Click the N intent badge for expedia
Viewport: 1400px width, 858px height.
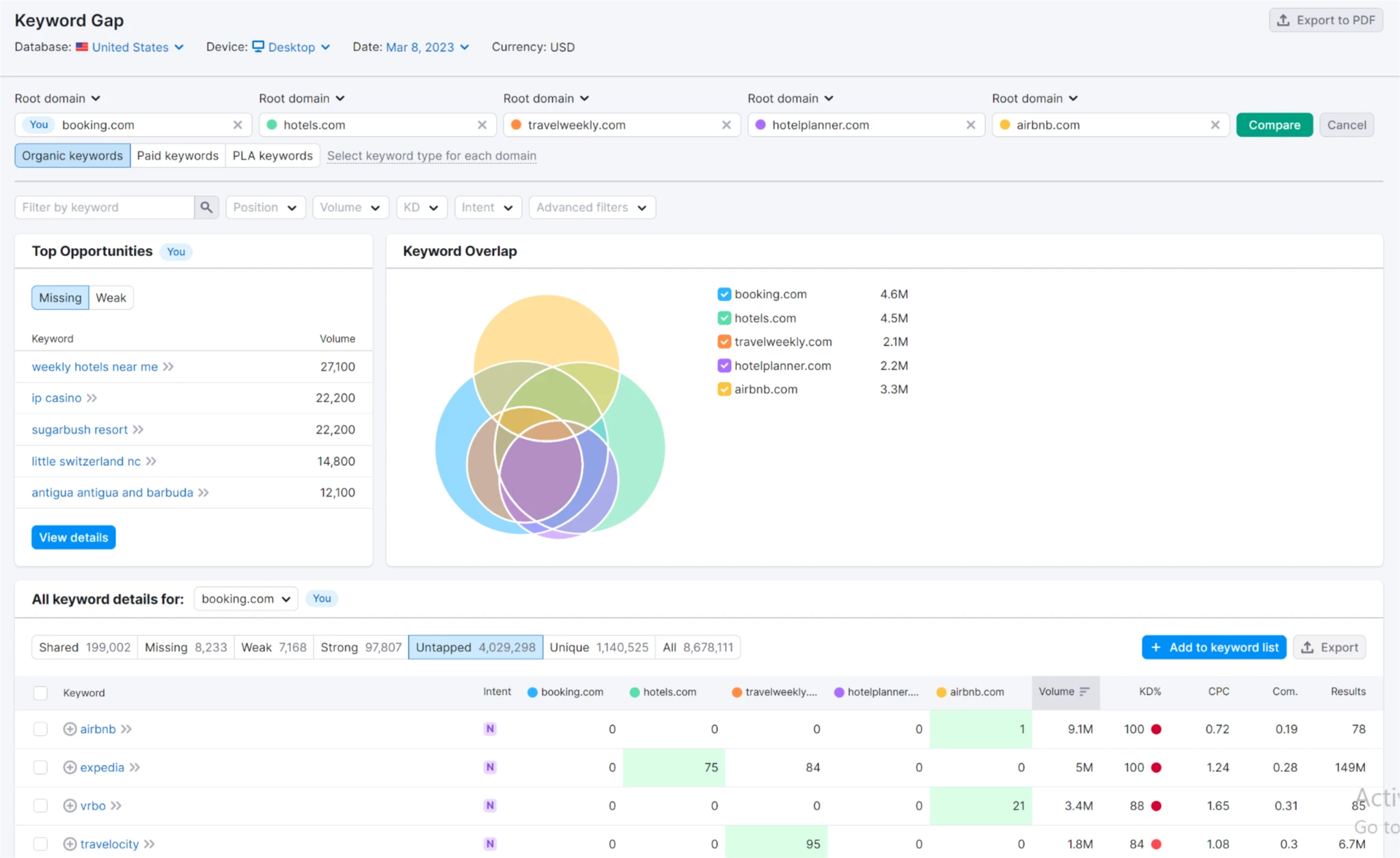click(x=490, y=767)
